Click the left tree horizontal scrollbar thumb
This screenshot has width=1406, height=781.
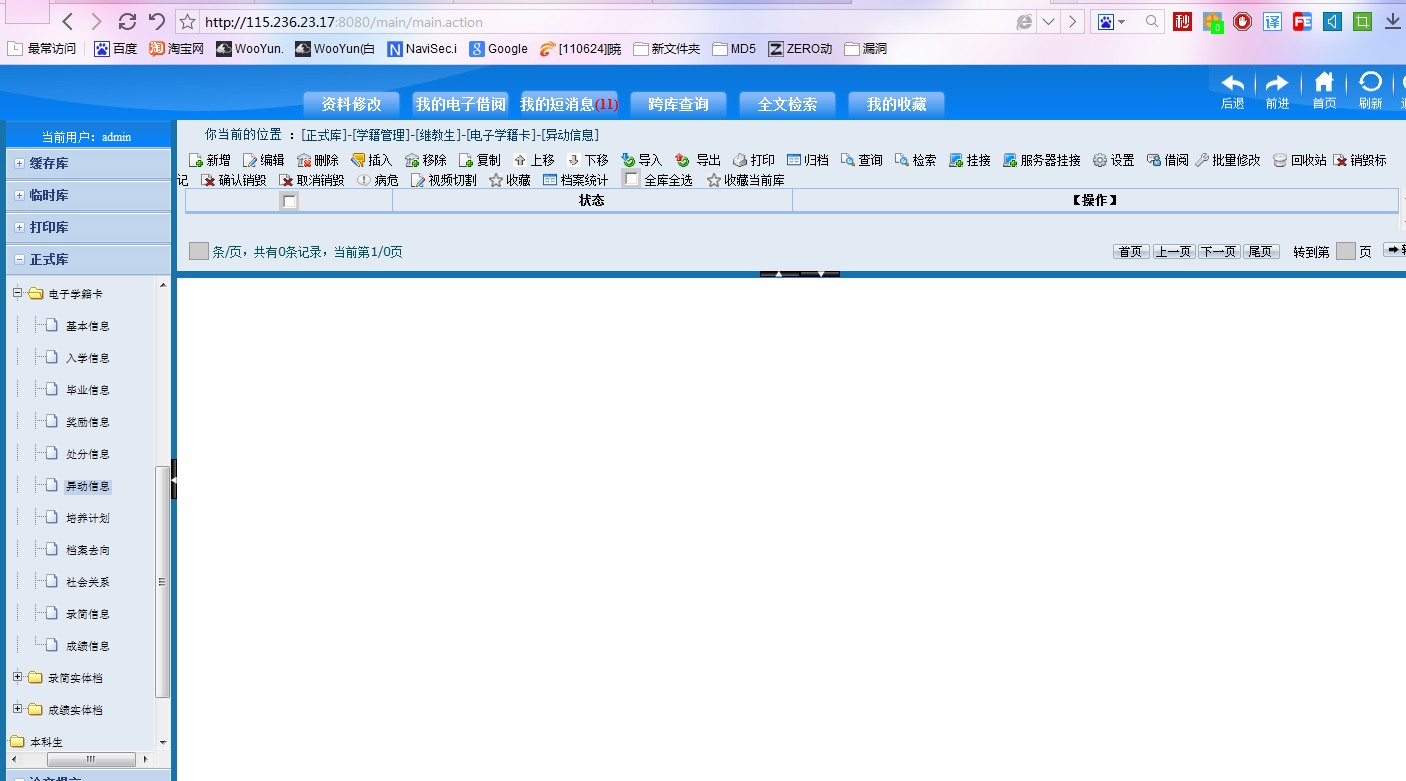pos(90,759)
